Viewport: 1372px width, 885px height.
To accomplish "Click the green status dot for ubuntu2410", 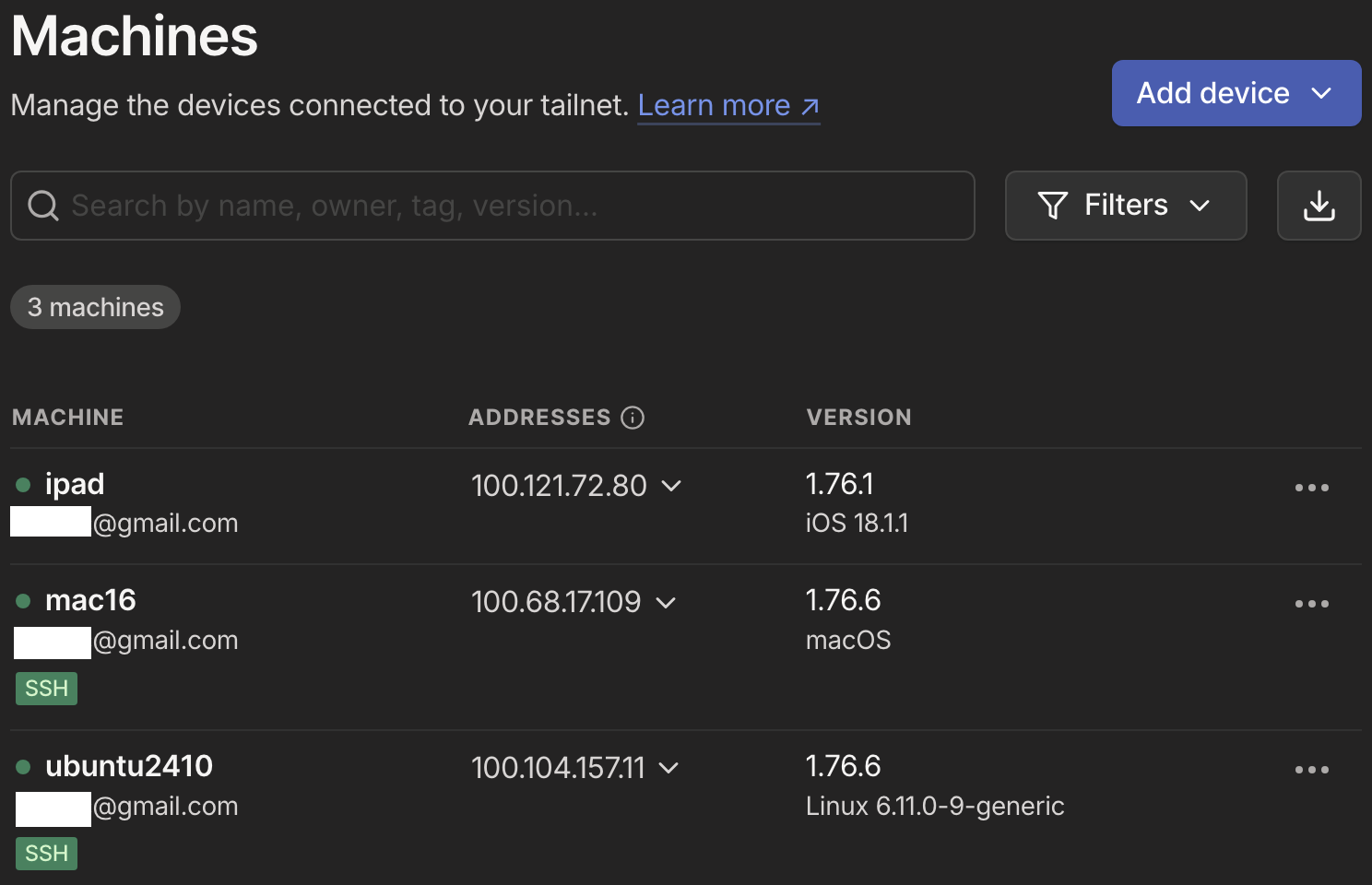I will 23,767.
